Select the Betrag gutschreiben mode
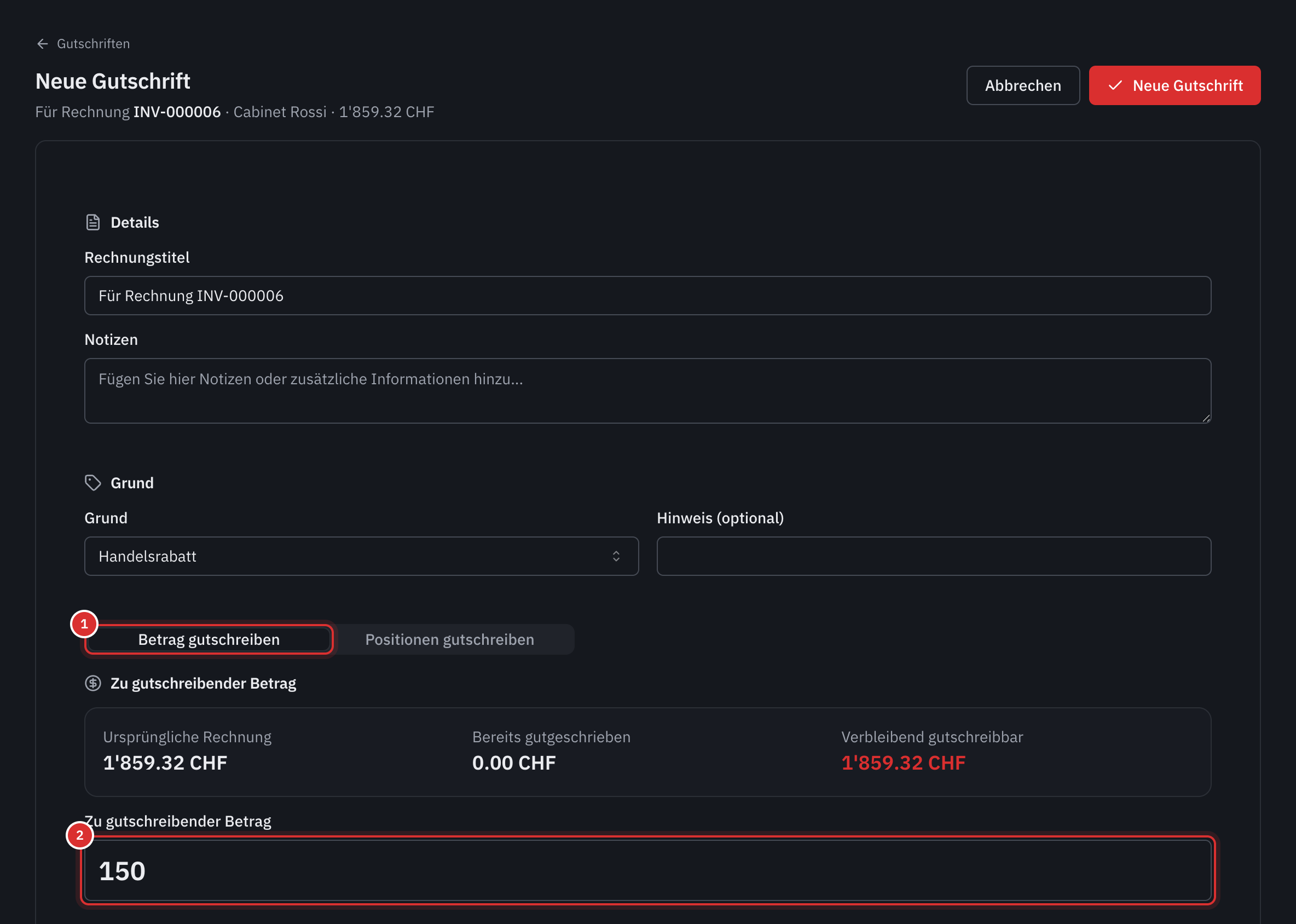This screenshot has height=924, width=1296. [209, 639]
